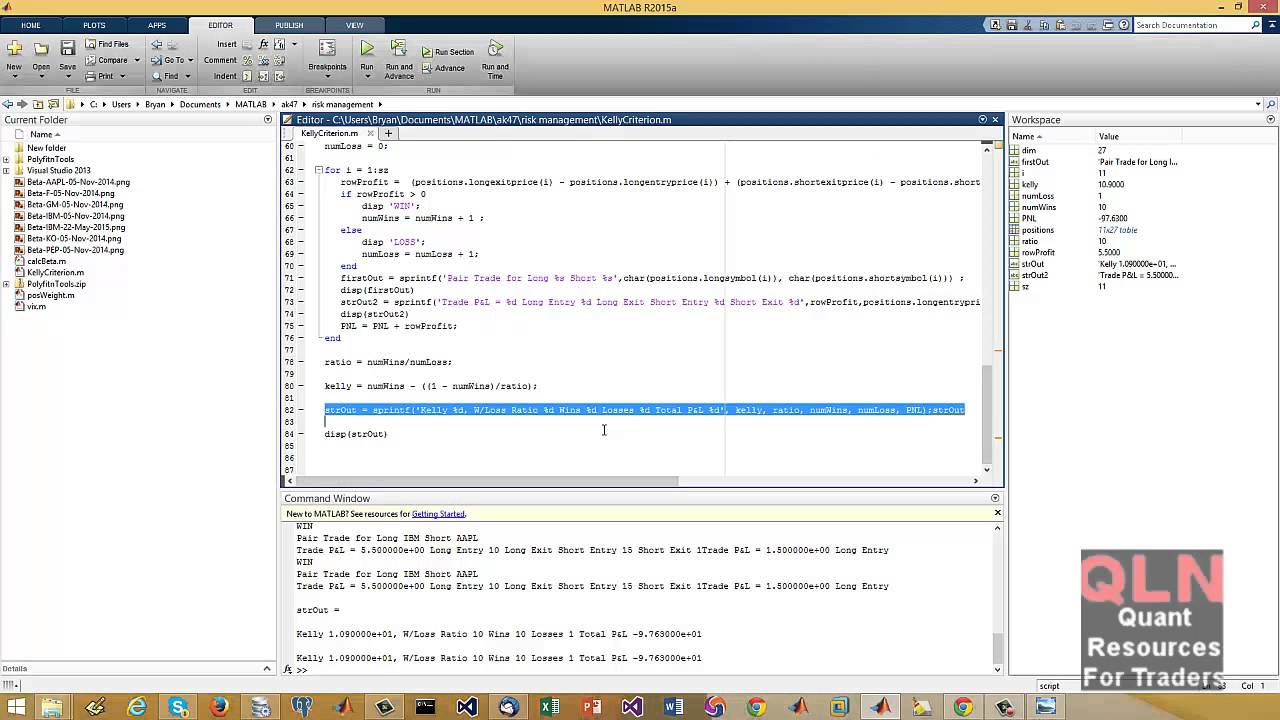Switch to the VIEW tab
1280x720 pixels.
[354, 25]
